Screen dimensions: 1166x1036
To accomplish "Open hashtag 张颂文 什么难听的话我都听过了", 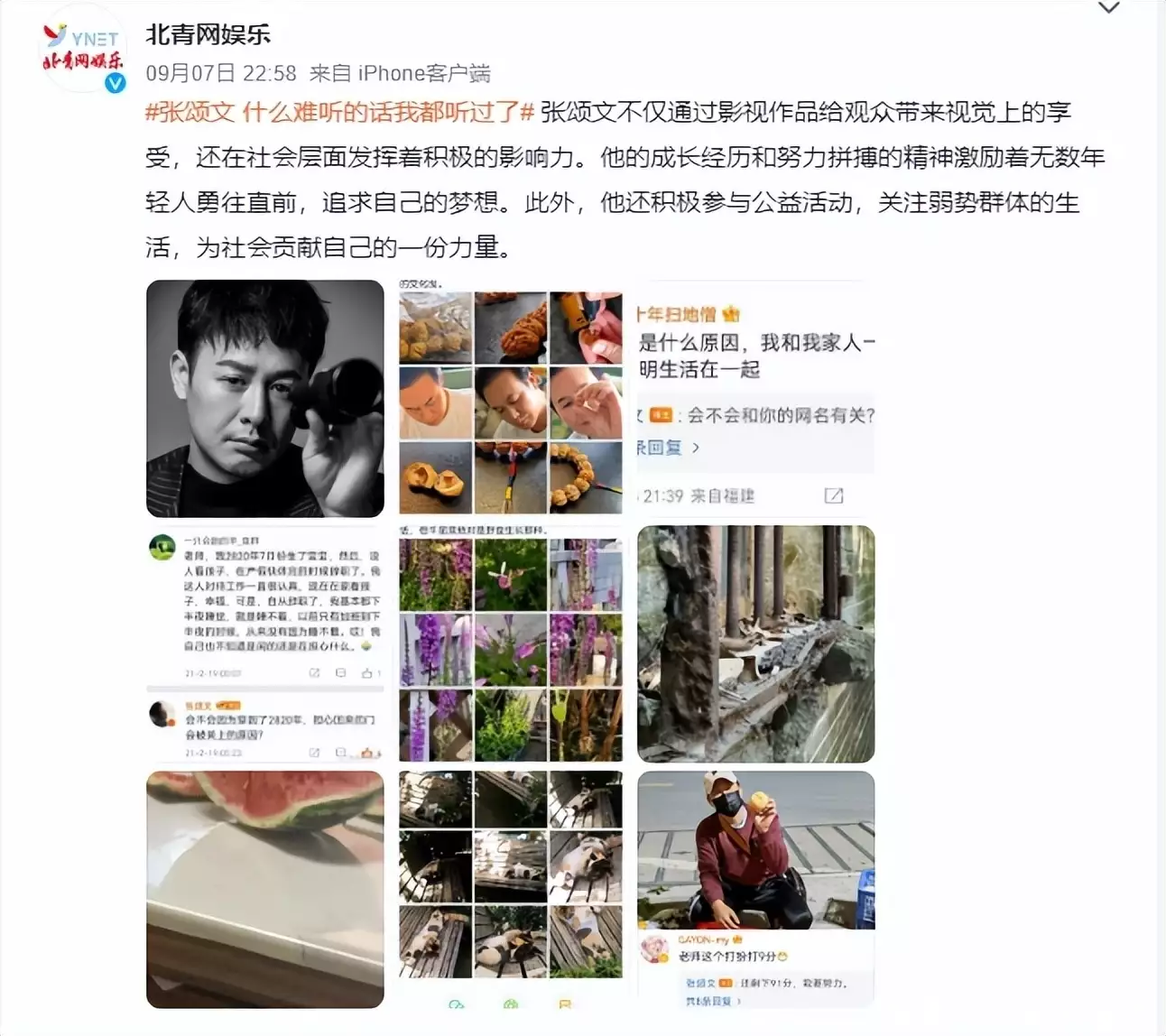I will coord(340,112).
